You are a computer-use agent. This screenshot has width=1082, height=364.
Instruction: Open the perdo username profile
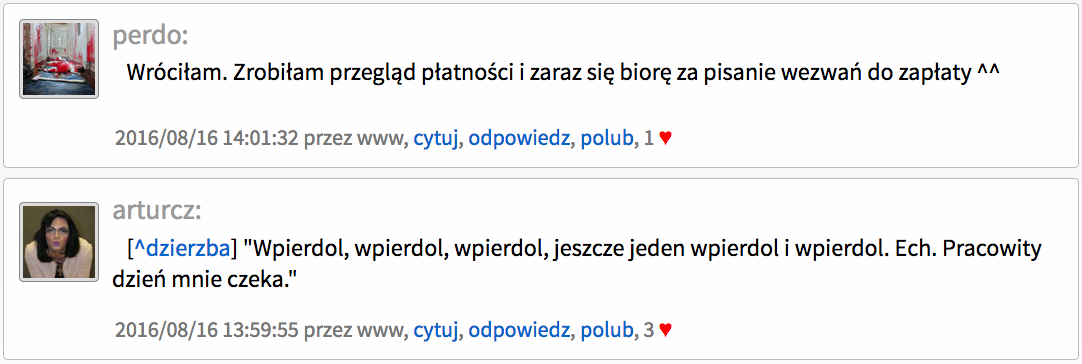150,36
